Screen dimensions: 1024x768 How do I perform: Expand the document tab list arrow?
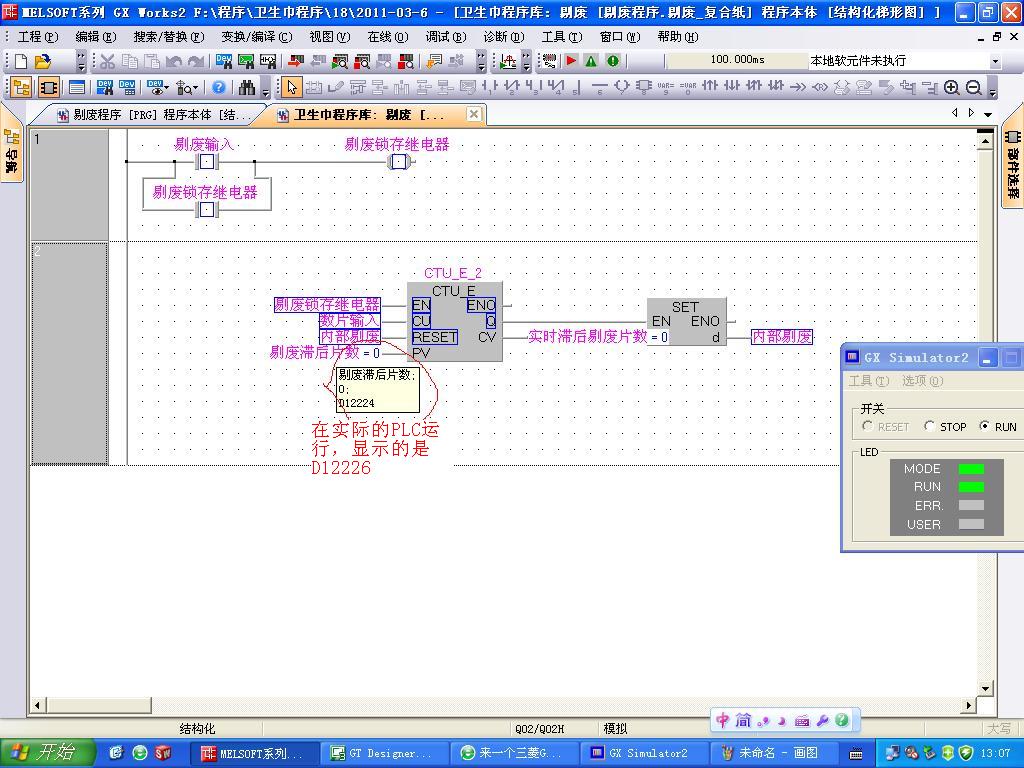click(x=988, y=114)
